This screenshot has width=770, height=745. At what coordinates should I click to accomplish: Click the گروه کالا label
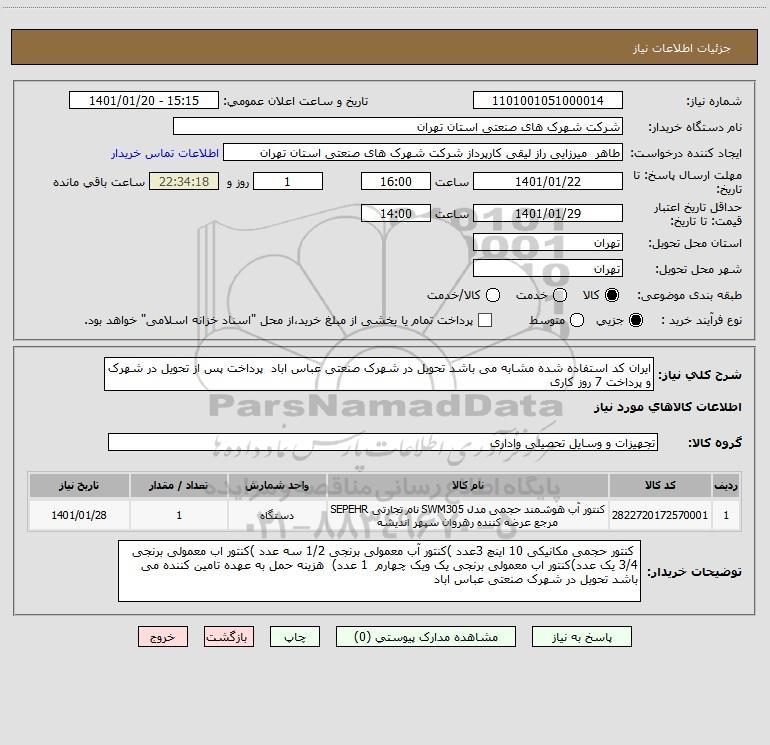[x=715, y=443]
